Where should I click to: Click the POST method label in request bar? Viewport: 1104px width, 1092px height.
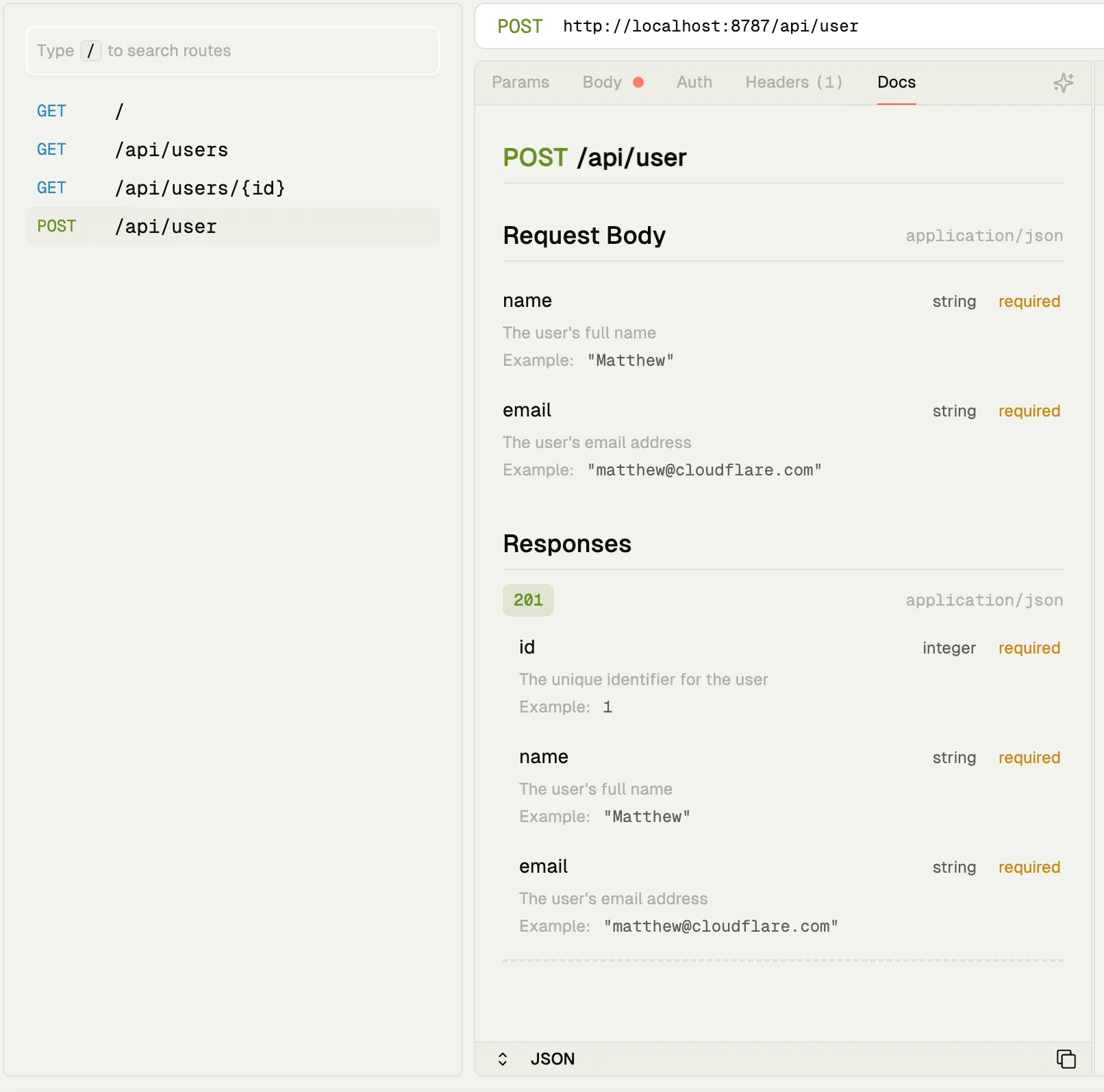pos(520,26)
